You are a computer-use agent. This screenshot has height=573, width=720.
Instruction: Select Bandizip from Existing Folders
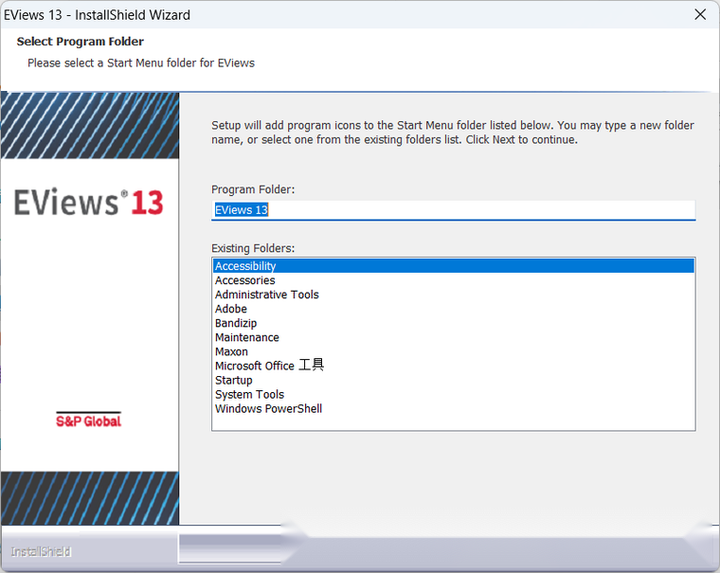click(236, 323)
